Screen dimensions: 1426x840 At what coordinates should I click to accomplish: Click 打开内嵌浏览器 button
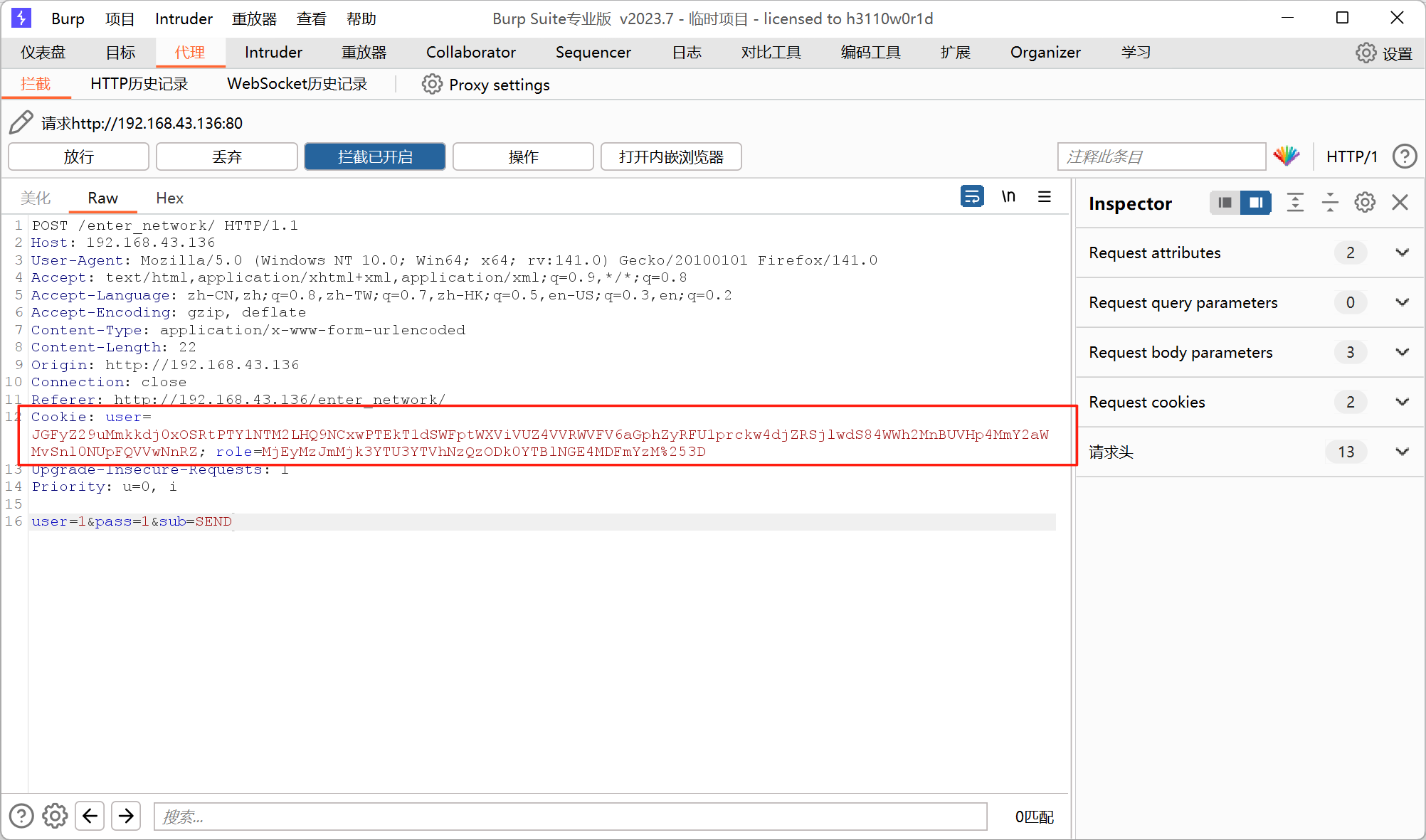point(671,156)
